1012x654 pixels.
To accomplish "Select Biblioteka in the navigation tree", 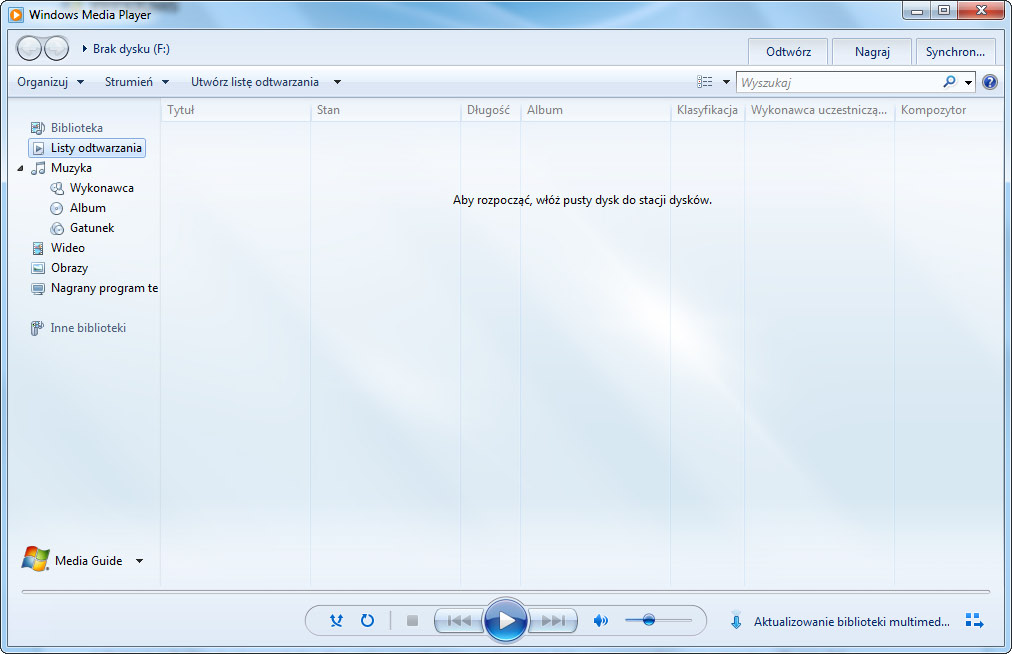I will coord(77,128).
